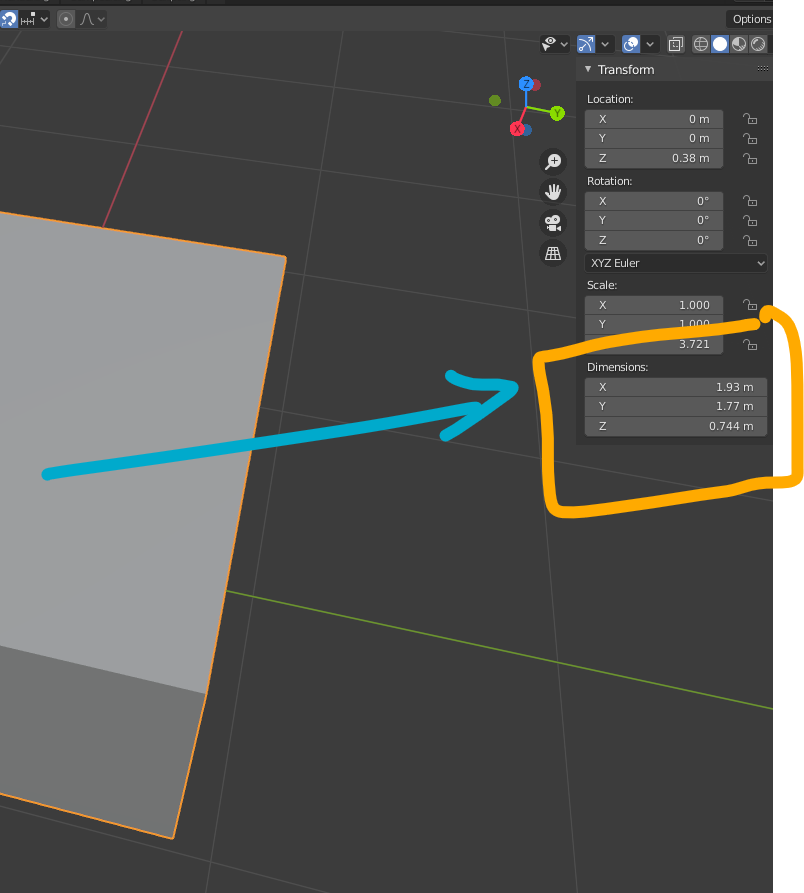
Task: Click the Location X field
Action: tap(654, 119)
